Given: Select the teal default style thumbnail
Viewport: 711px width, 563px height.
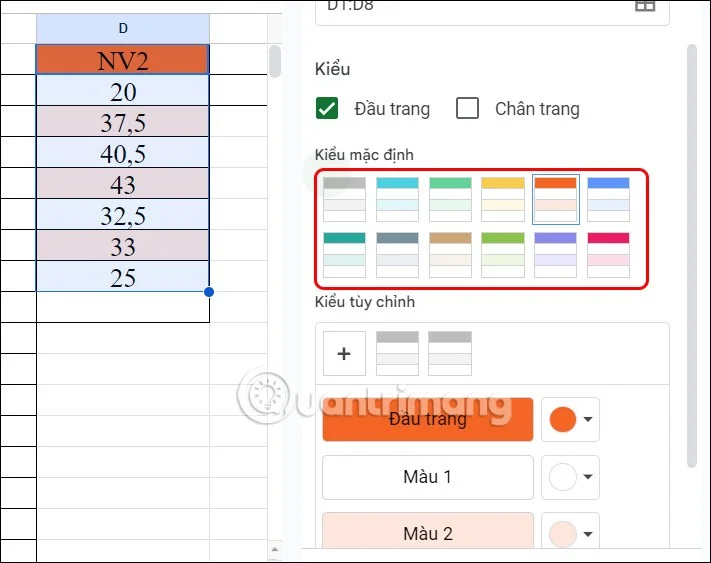Looking at the screenshot, I should click(344, 255).
